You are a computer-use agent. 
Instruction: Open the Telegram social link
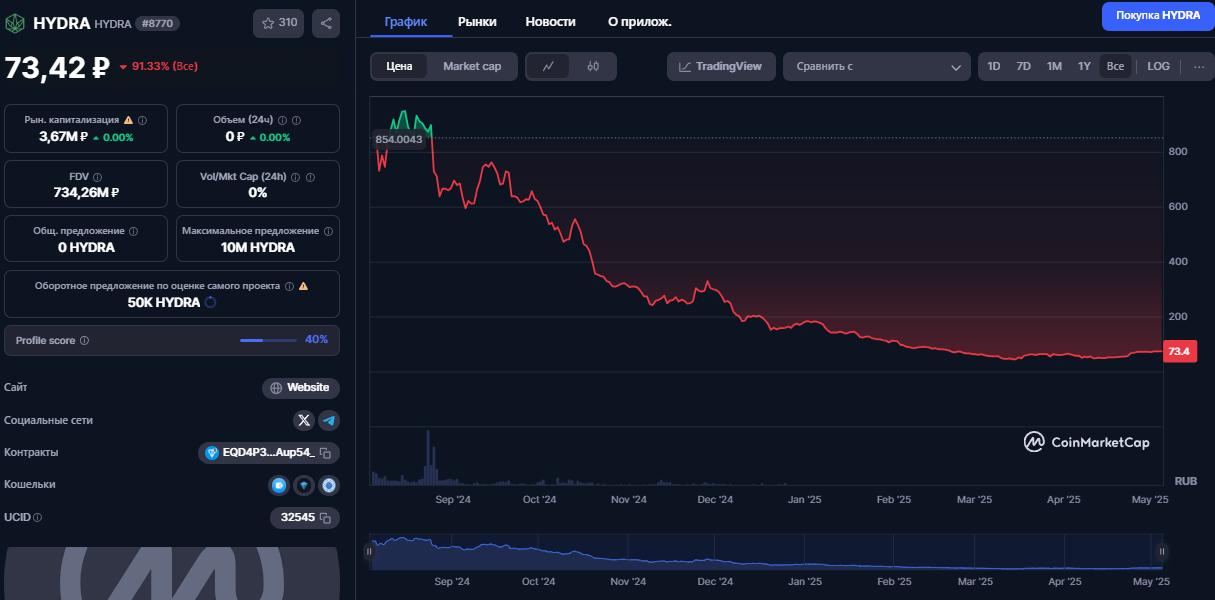(x=328, y=420)
